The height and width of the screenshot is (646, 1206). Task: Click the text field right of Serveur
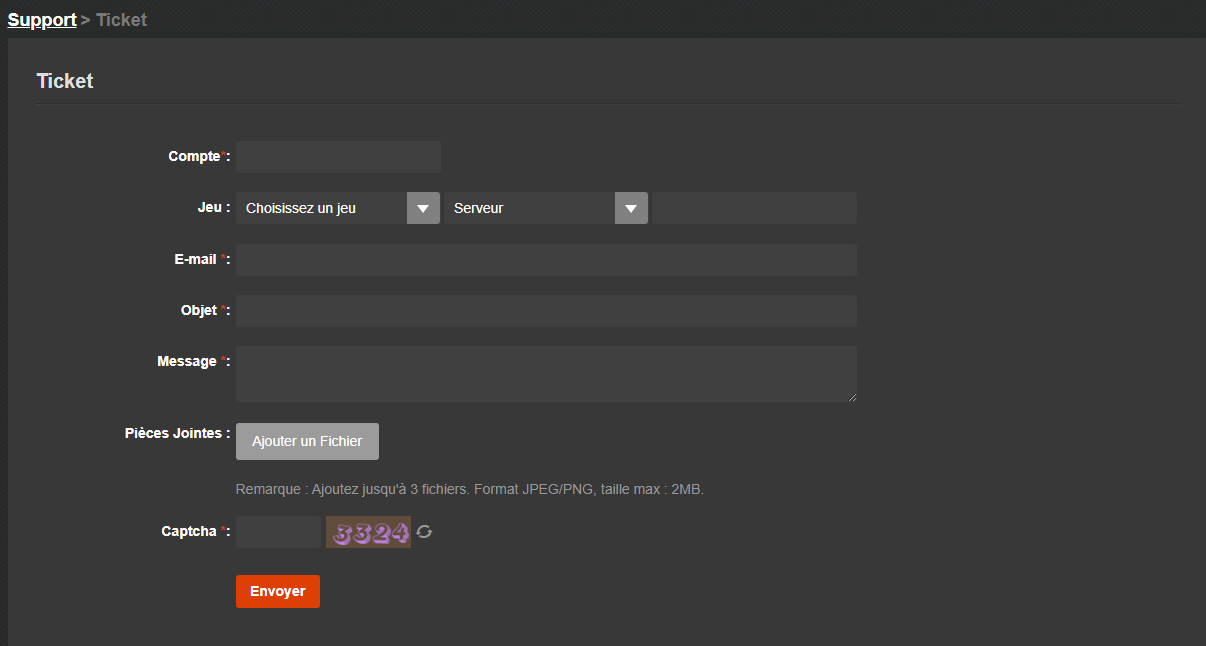click(x=753, y=208)
